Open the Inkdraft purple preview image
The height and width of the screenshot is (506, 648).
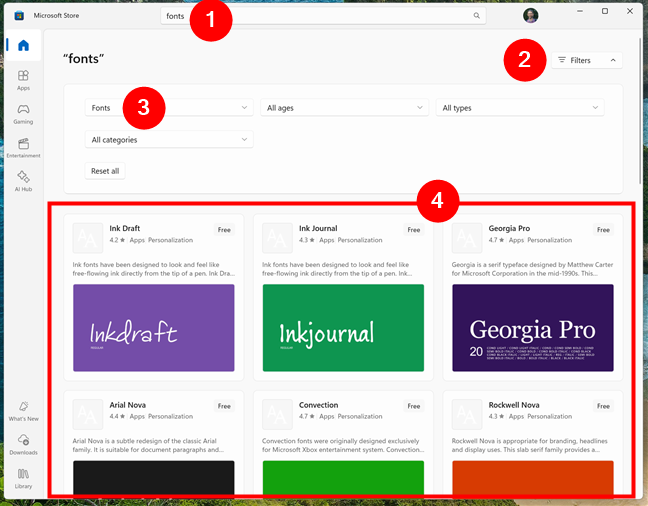(x=154, y=328)
